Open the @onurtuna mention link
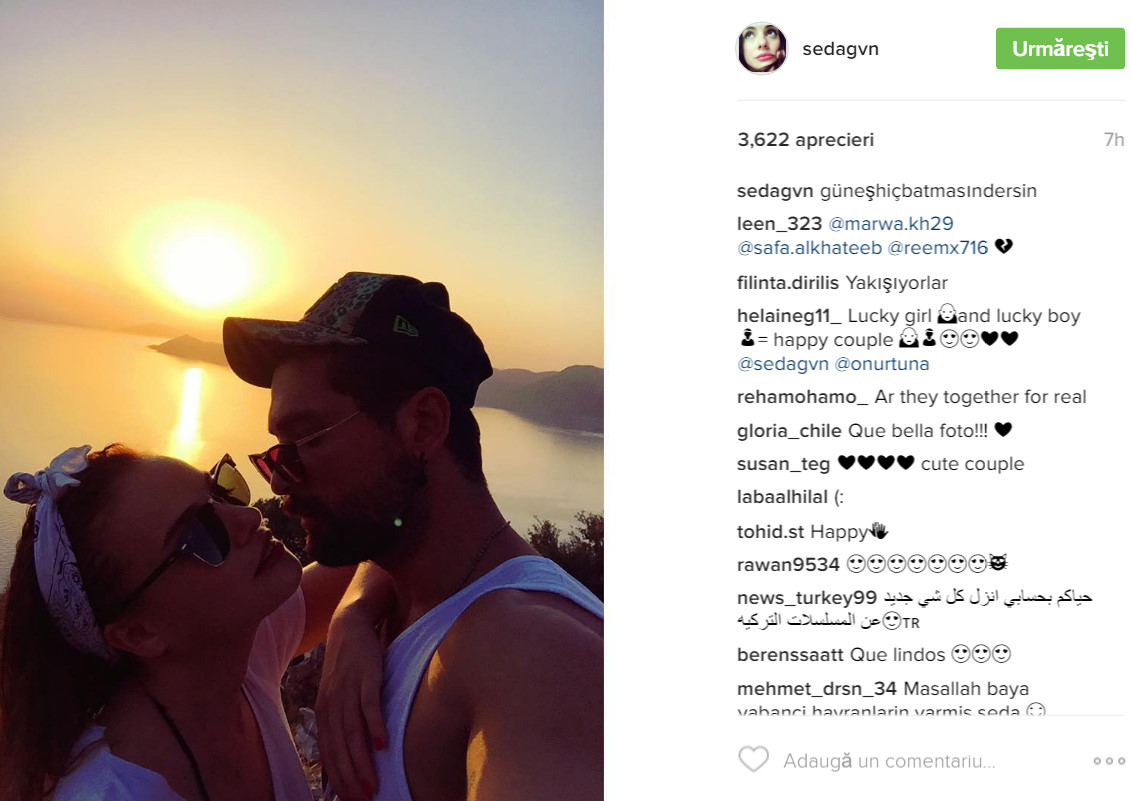The image size is (1131, 801). click(x=881, y=364)
